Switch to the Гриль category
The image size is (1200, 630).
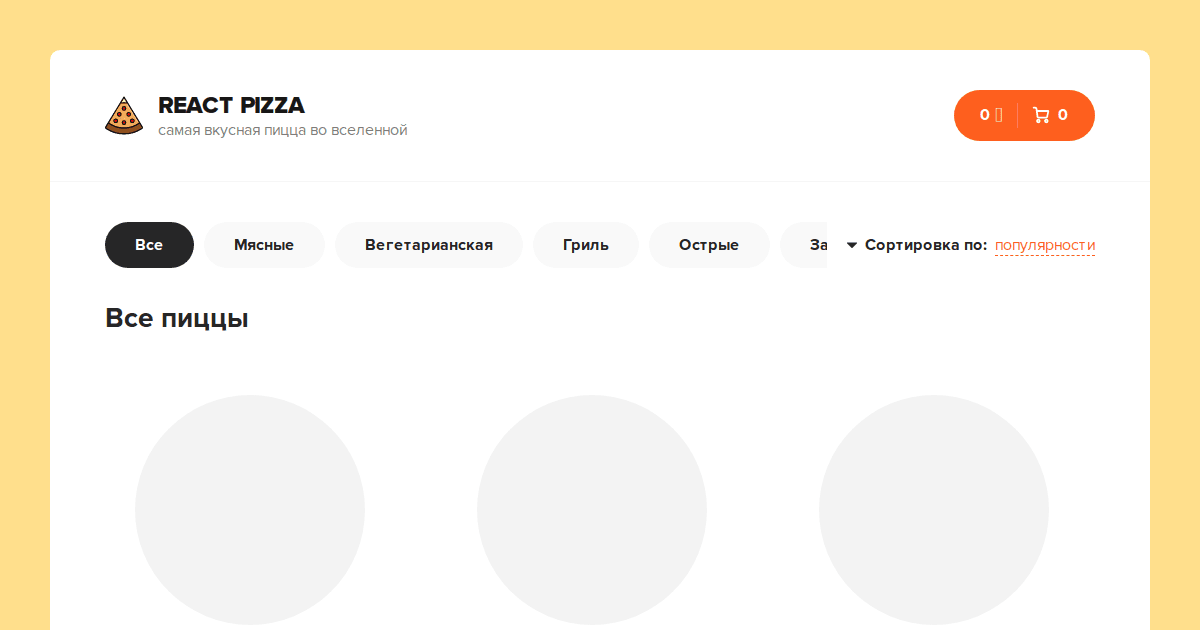tap(585, 245)
